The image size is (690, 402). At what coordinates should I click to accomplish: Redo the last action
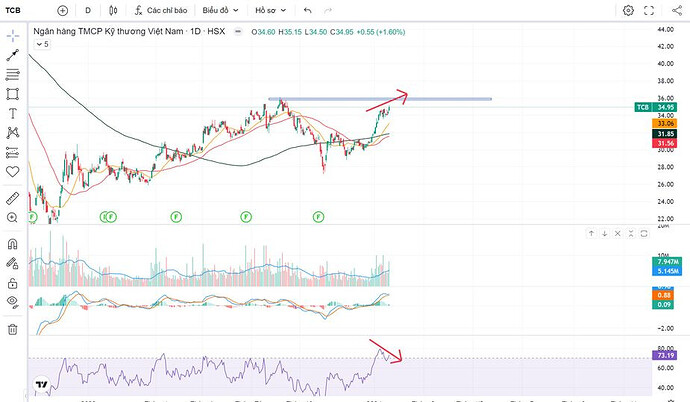(x=327, y=10)
